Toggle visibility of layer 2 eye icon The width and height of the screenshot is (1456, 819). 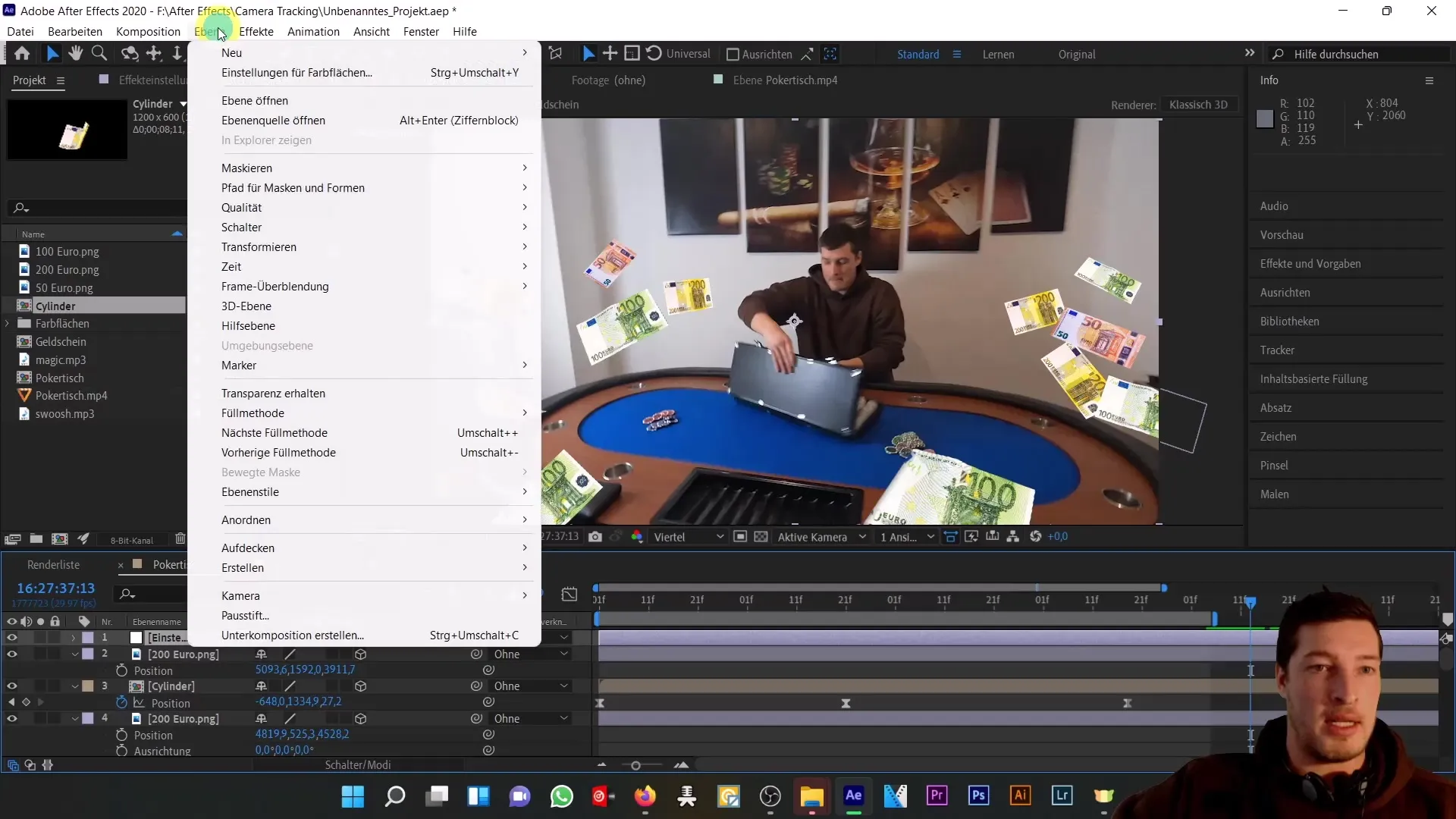tap(12, 654)
